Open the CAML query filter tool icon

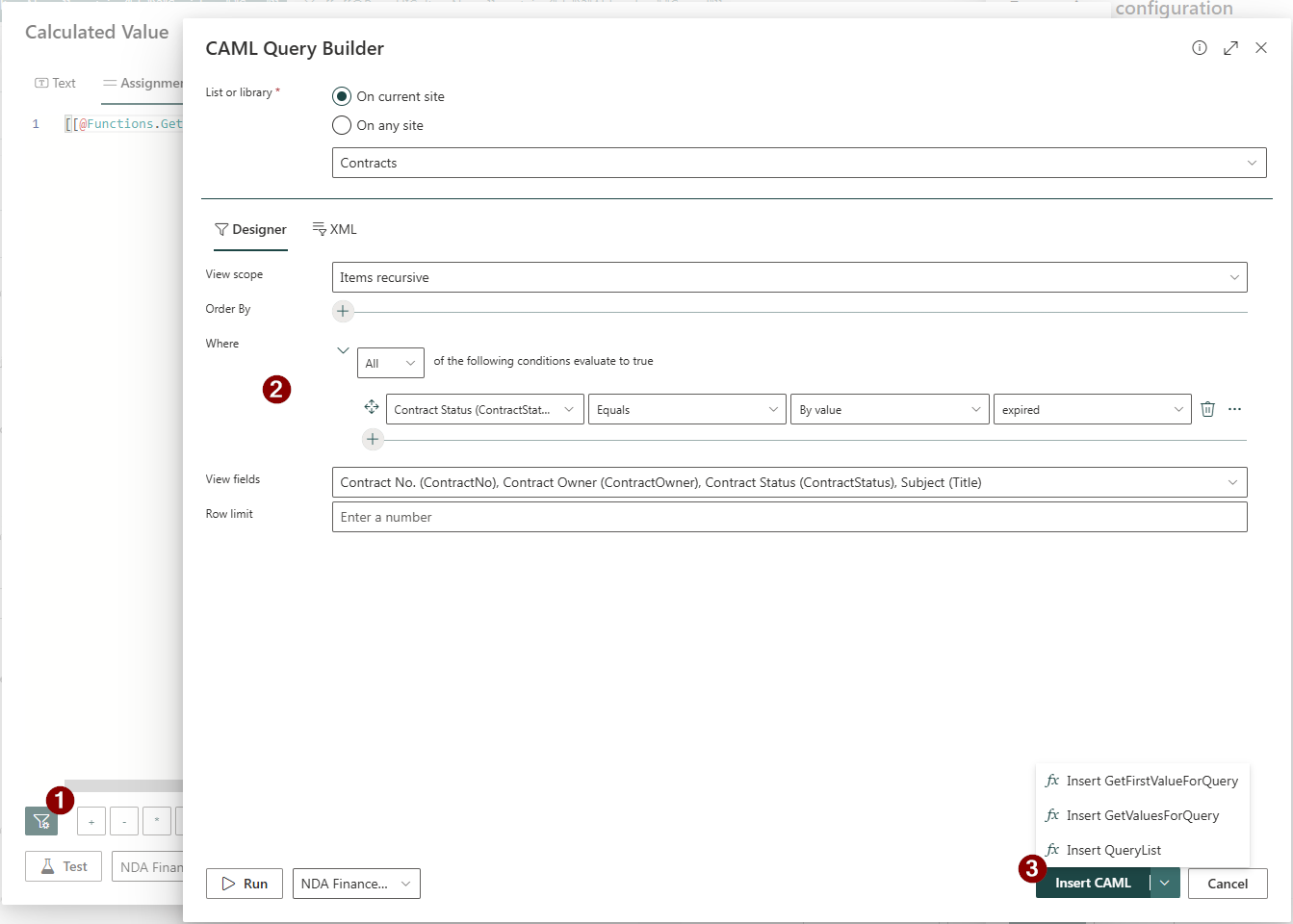[x=41, y=821]
